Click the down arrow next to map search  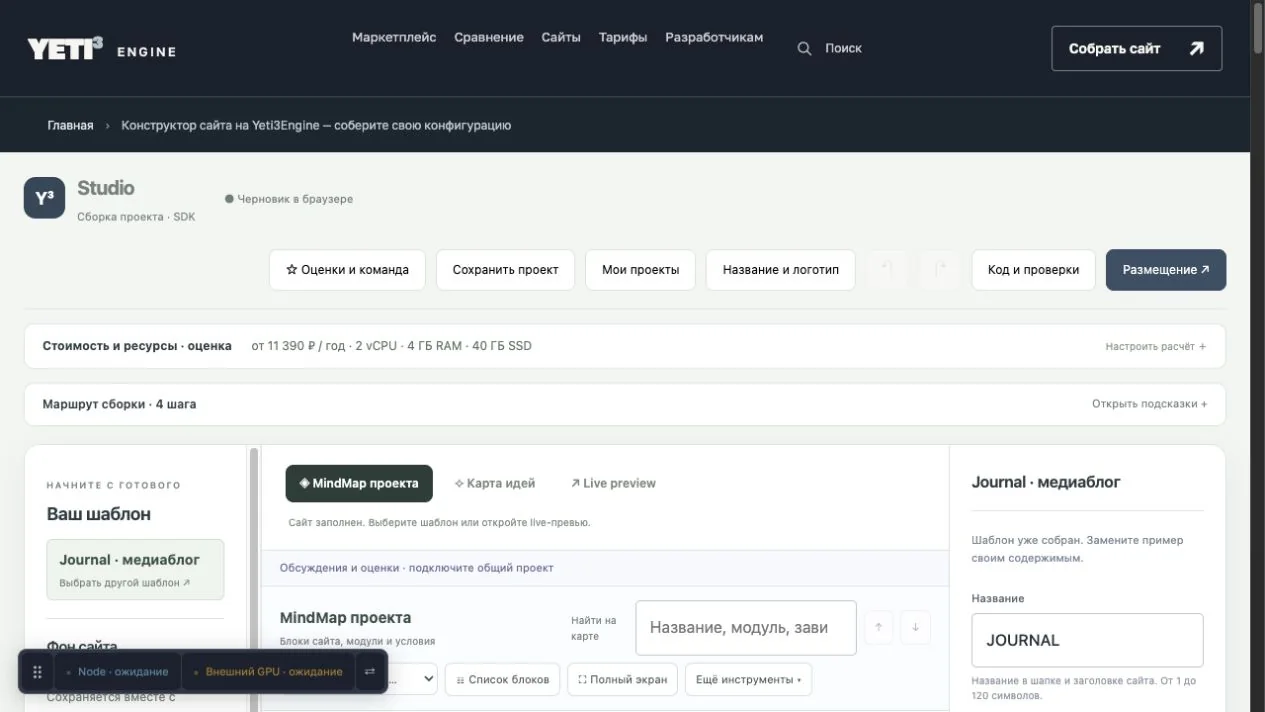[x=915, y=627]
